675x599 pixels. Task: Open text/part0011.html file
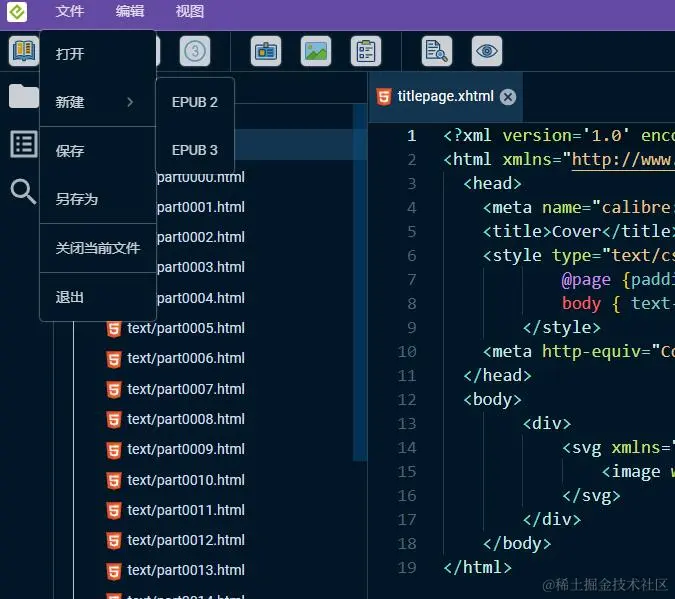(x=186, y=510)
